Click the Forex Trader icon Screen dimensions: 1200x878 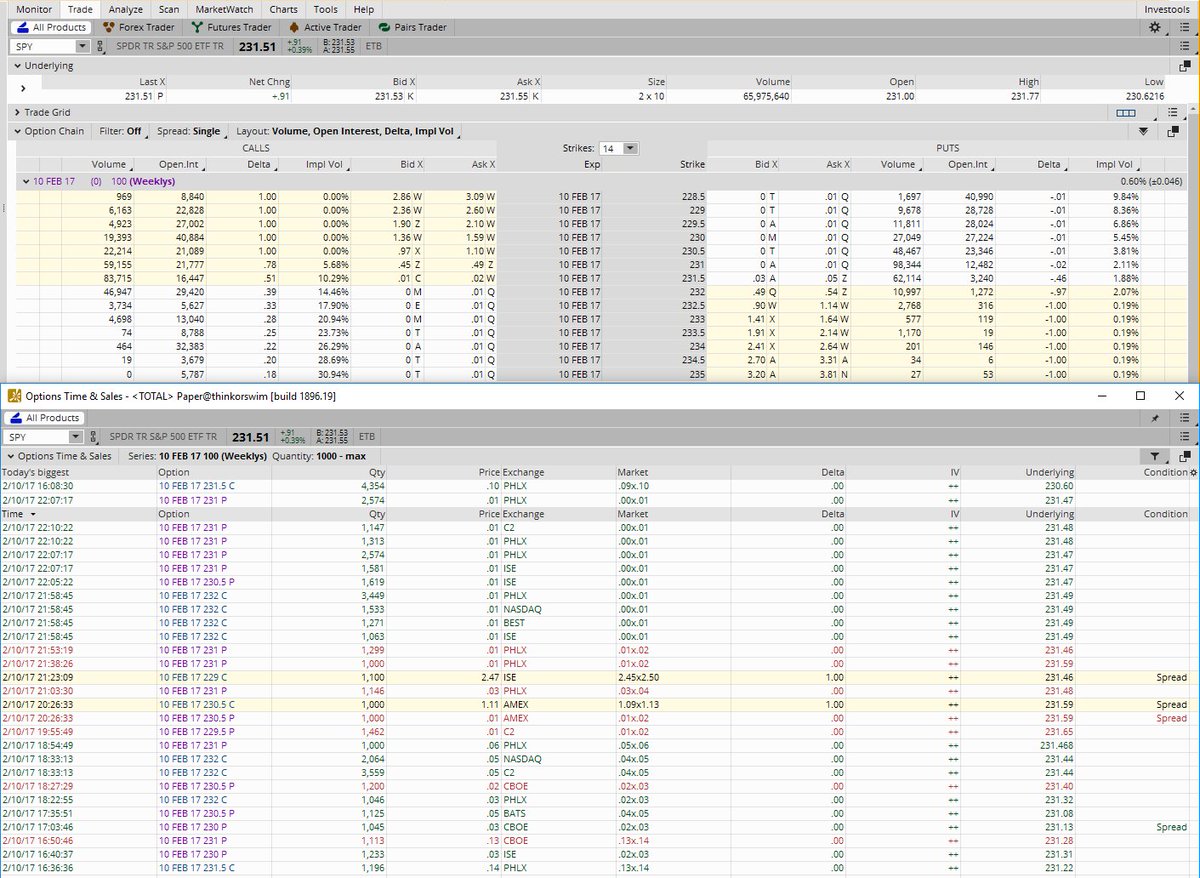(x=108, y=27)
